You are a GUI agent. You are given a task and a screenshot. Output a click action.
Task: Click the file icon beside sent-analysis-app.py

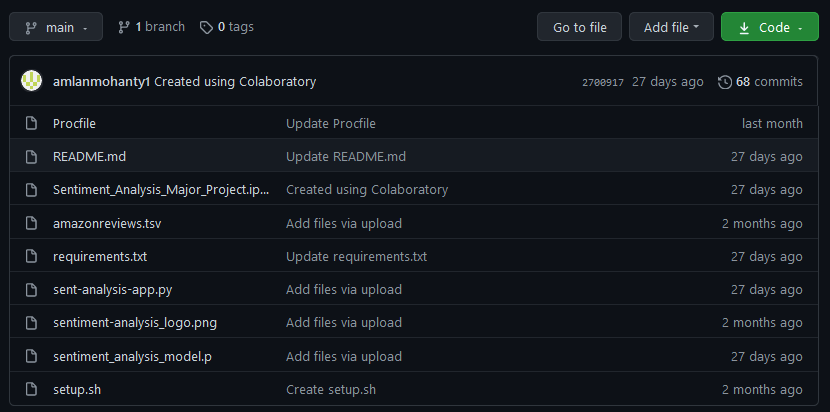pyautogui.click(x=31, y=290)
